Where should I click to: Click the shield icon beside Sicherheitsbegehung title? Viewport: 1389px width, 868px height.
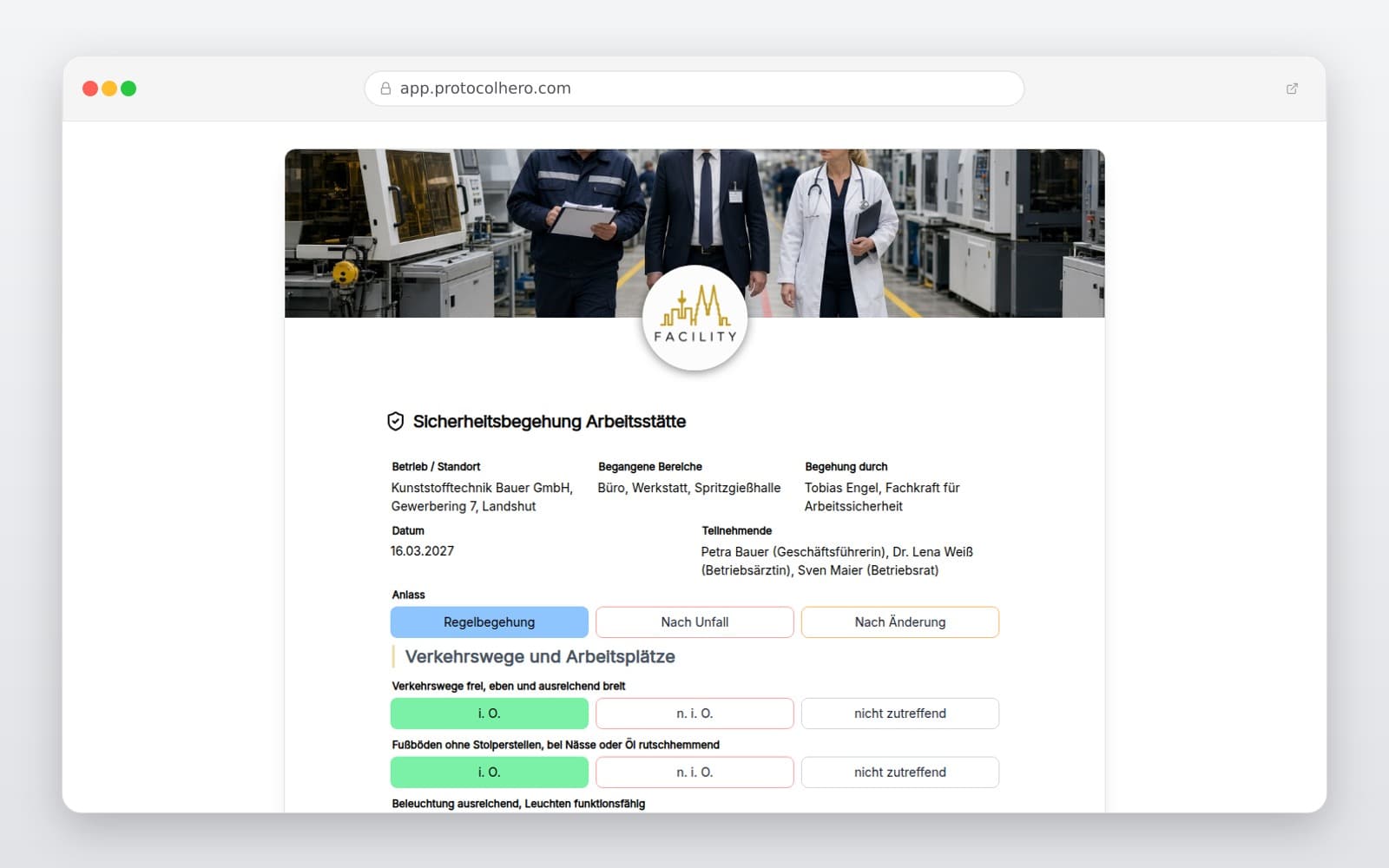[395, 422]
